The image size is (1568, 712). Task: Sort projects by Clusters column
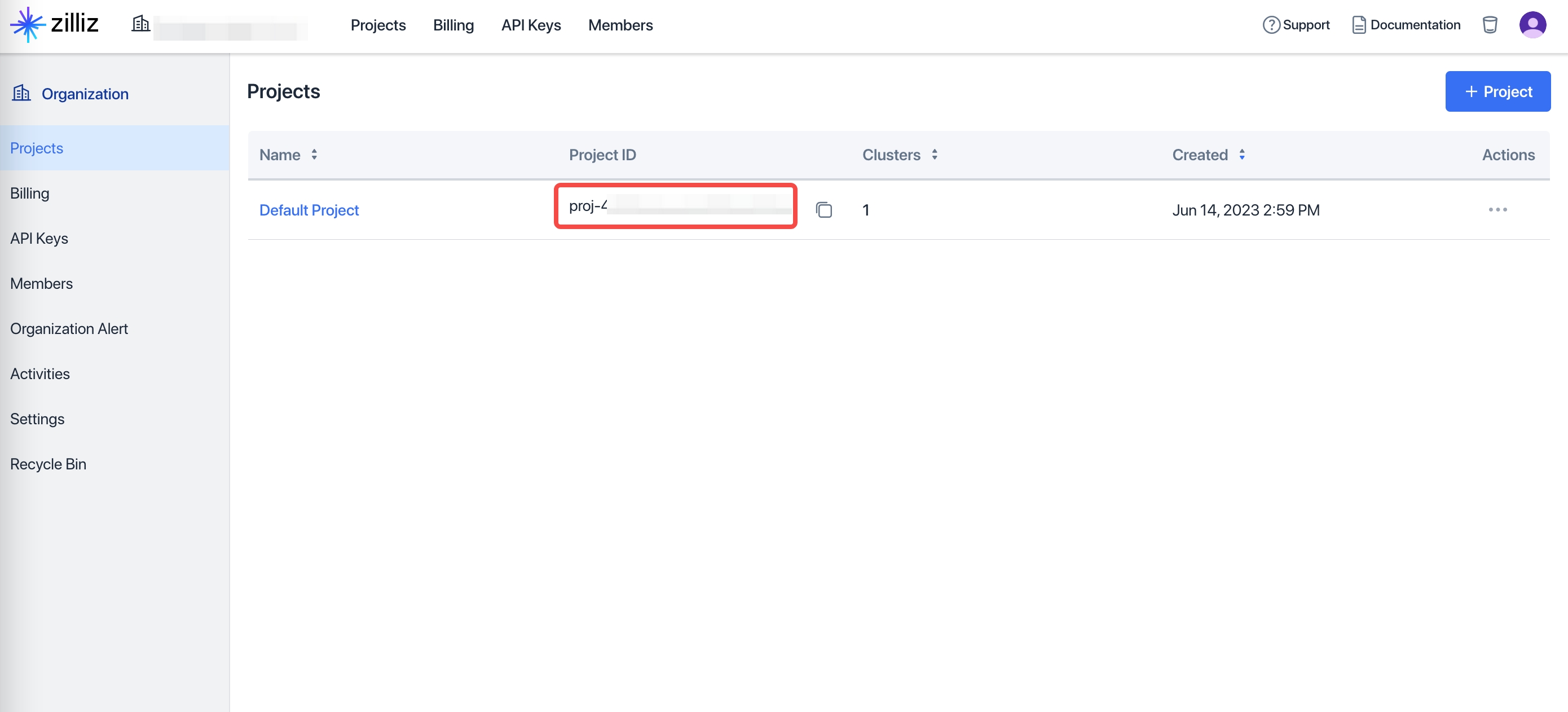click(x=935, y=155)
